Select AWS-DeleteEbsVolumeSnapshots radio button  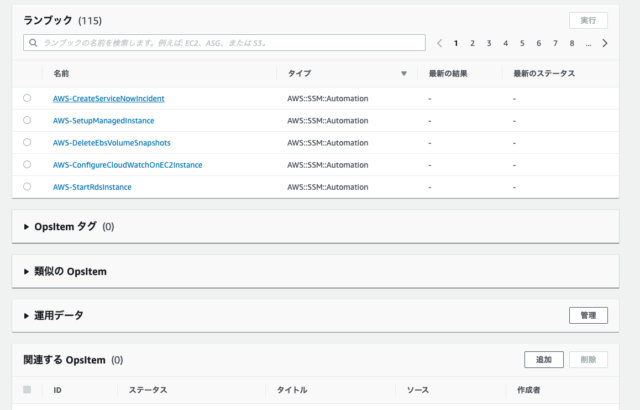pyautogui.click(x=27, y=142)
